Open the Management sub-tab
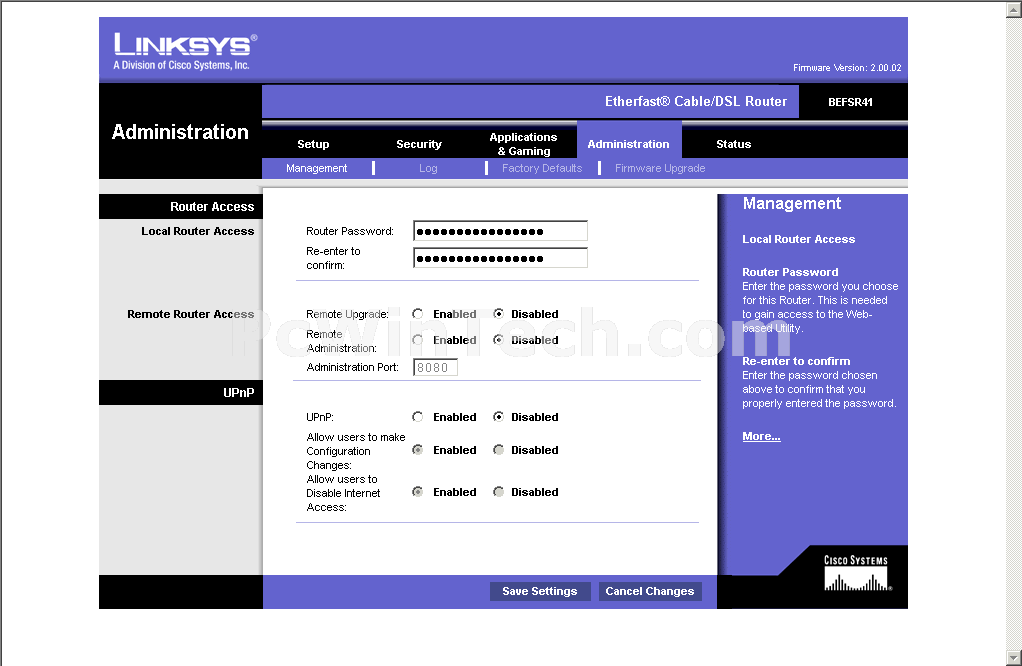Image resolution: width=1022 pixels, height=666 pixels. coord(316,168)
